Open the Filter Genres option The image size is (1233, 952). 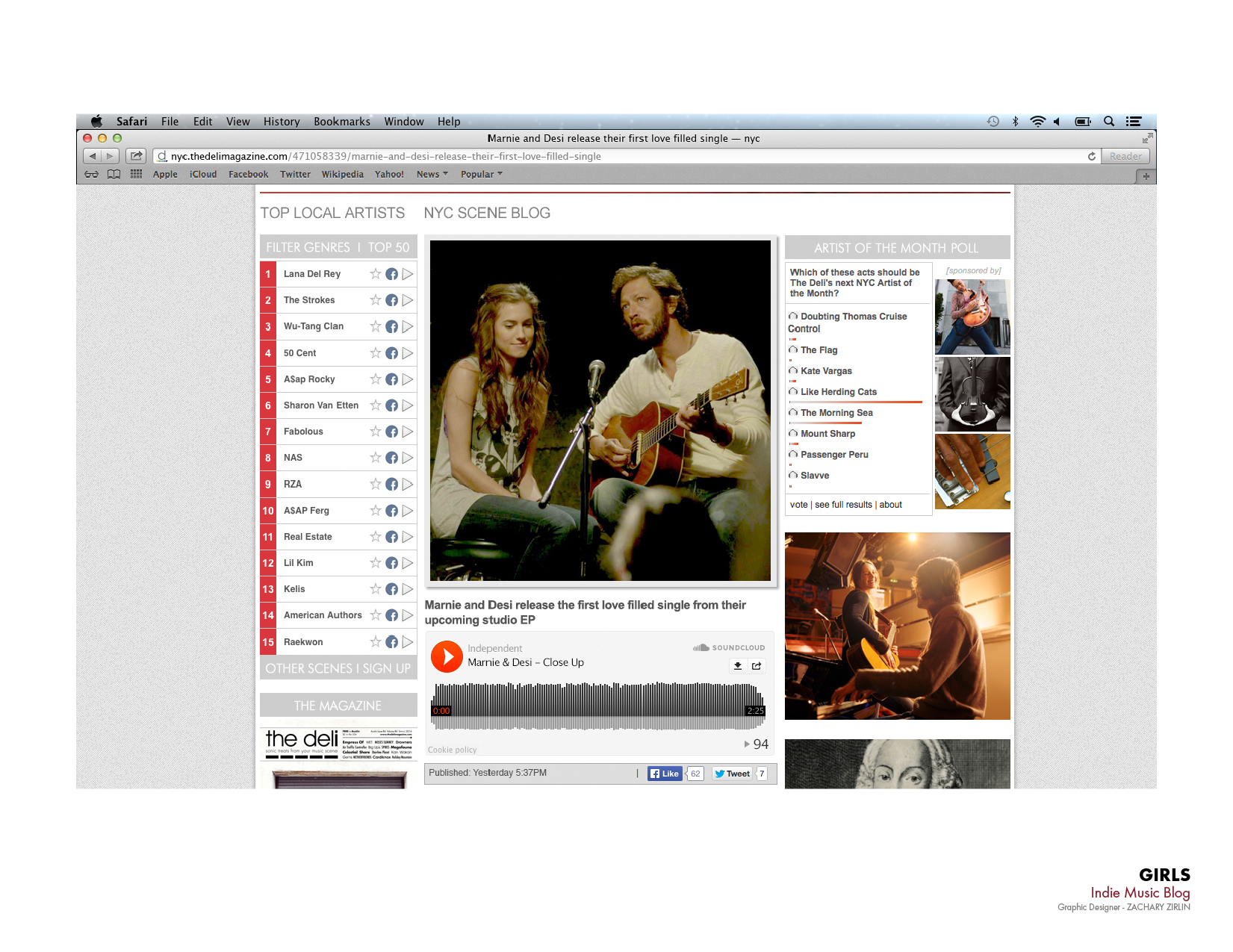tap(308, 247)
